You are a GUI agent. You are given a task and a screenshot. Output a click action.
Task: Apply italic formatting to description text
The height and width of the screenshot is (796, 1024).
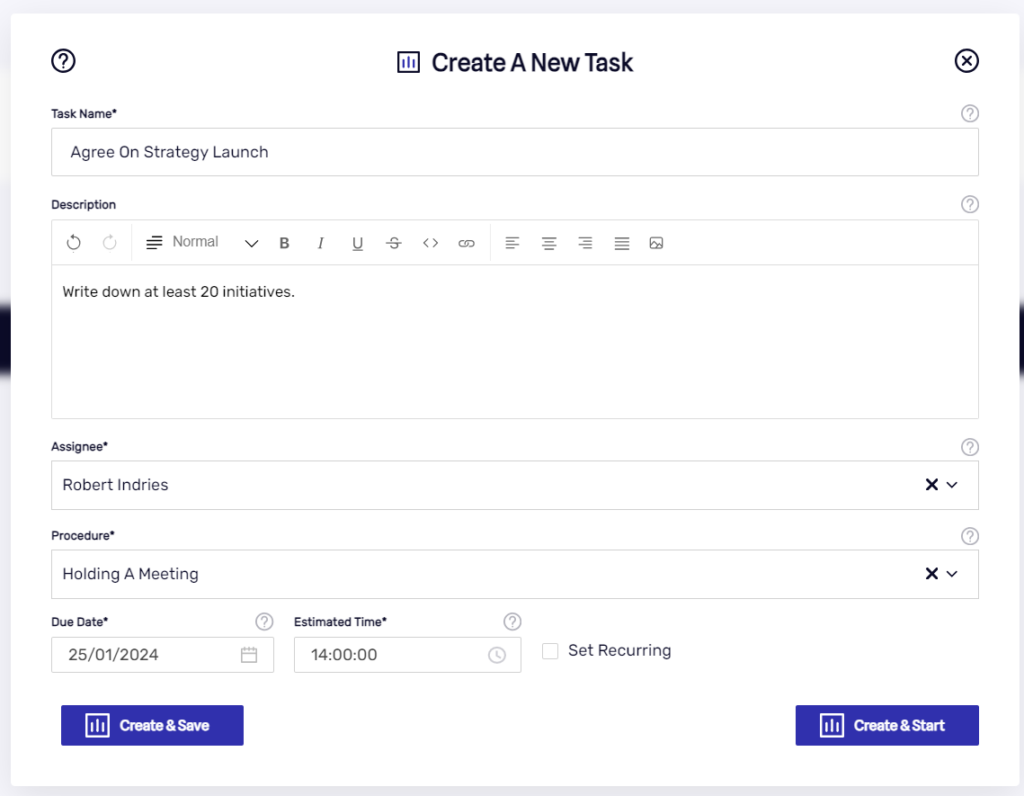320,242
